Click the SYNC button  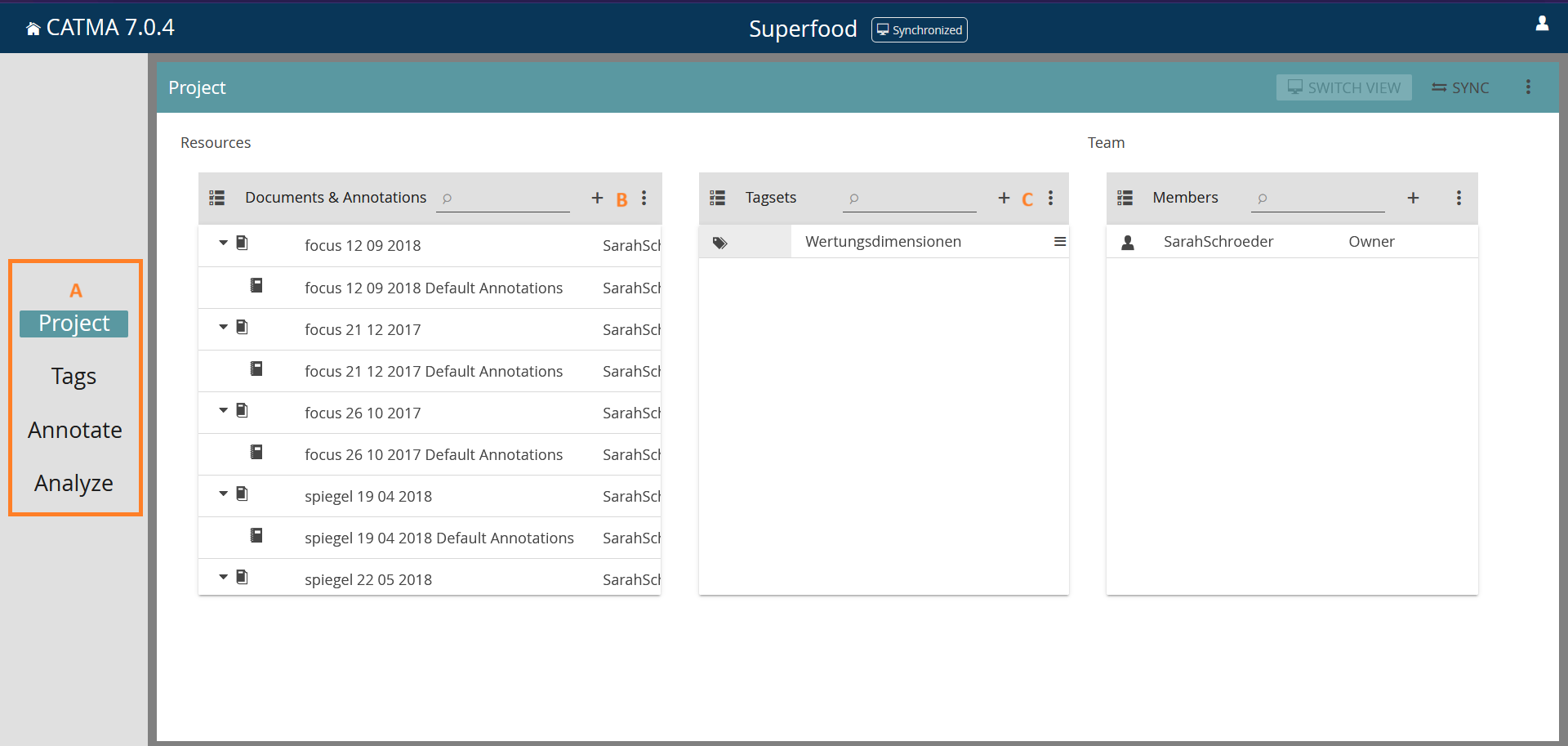pos(1460,87)
